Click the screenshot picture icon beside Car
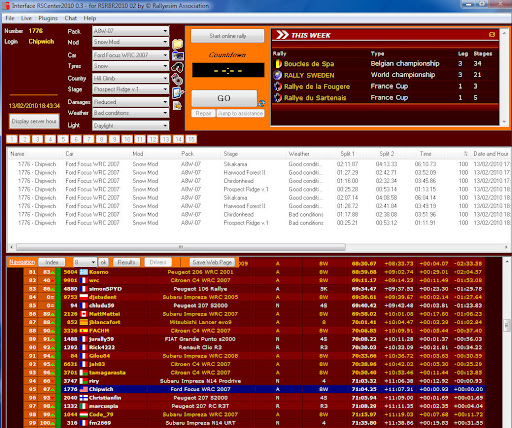 point(178,56)
